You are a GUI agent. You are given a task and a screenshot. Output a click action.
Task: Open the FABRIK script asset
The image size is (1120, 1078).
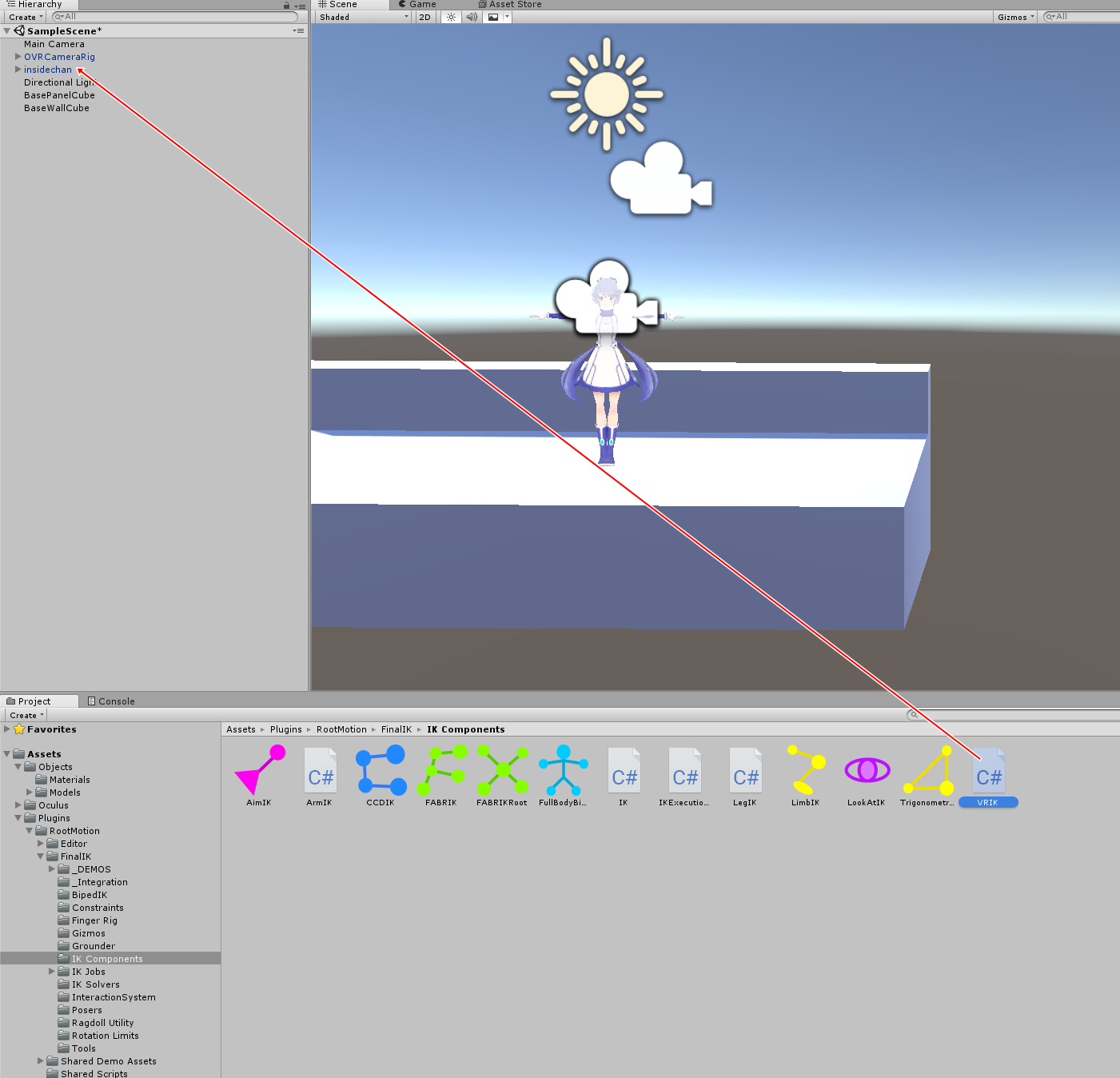point(440,770)
